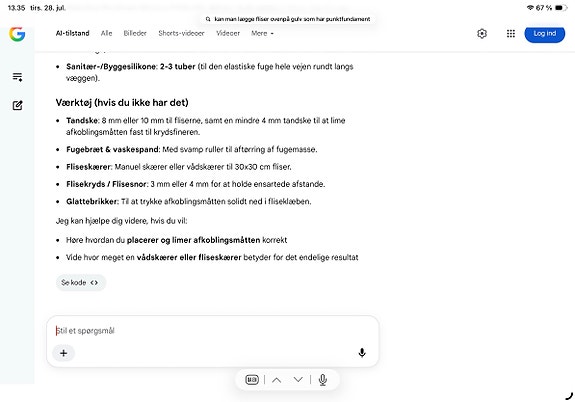Open the Shorts-videoer tab
The image size is (575, 402).
pyautogui.click(x=181, y=33)
